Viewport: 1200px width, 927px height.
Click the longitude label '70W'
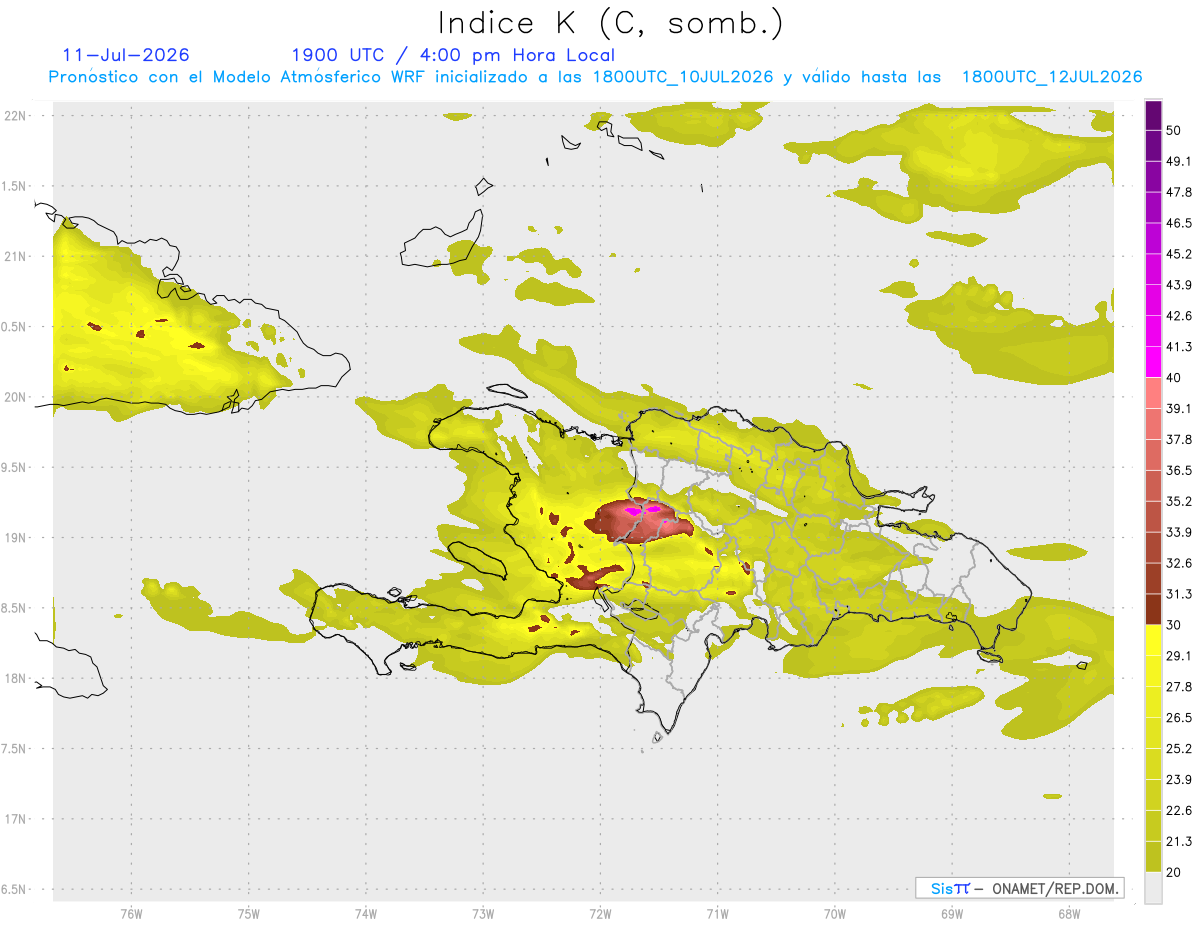pos(834,914)
